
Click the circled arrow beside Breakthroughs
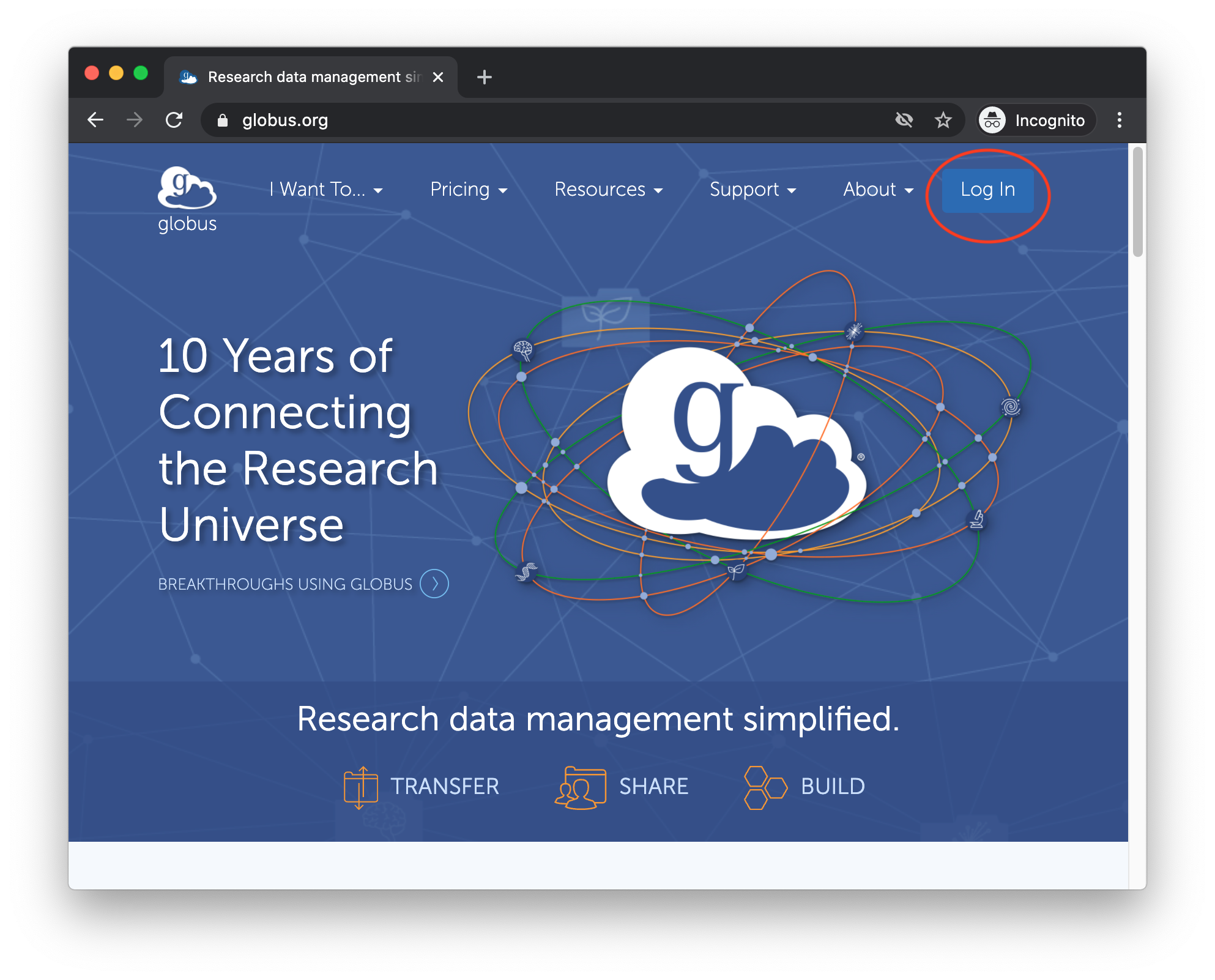coord(434,584)
